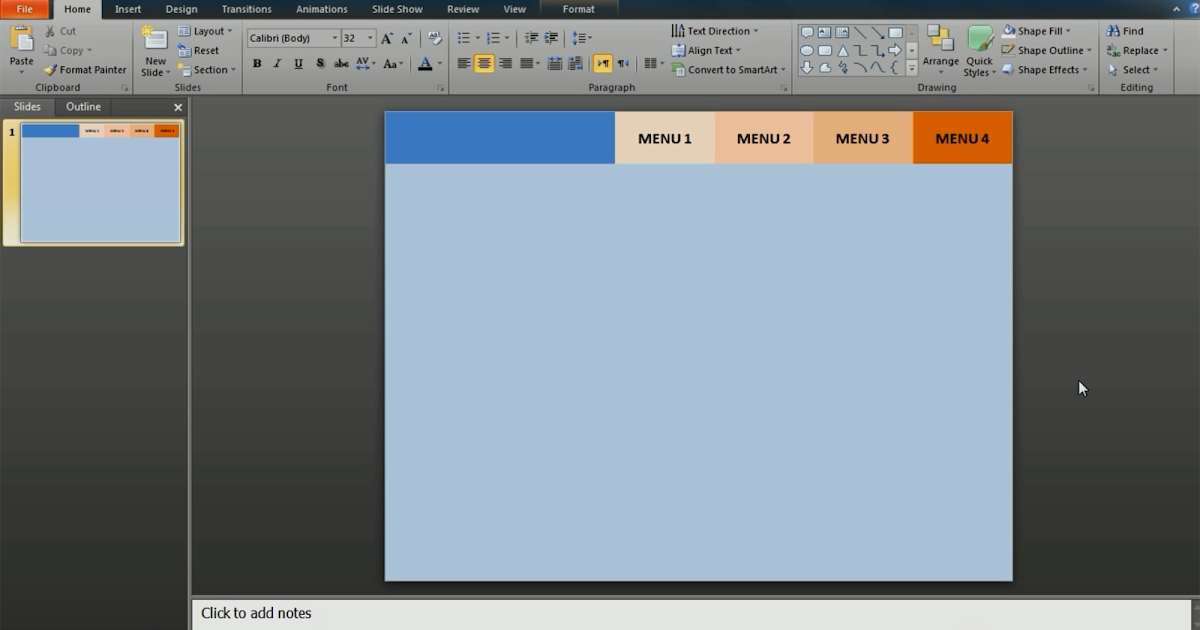Screen dimensions: 1200x630
Task: Select slide 1 thumbnail in panel
Action: tap(100, 183)
